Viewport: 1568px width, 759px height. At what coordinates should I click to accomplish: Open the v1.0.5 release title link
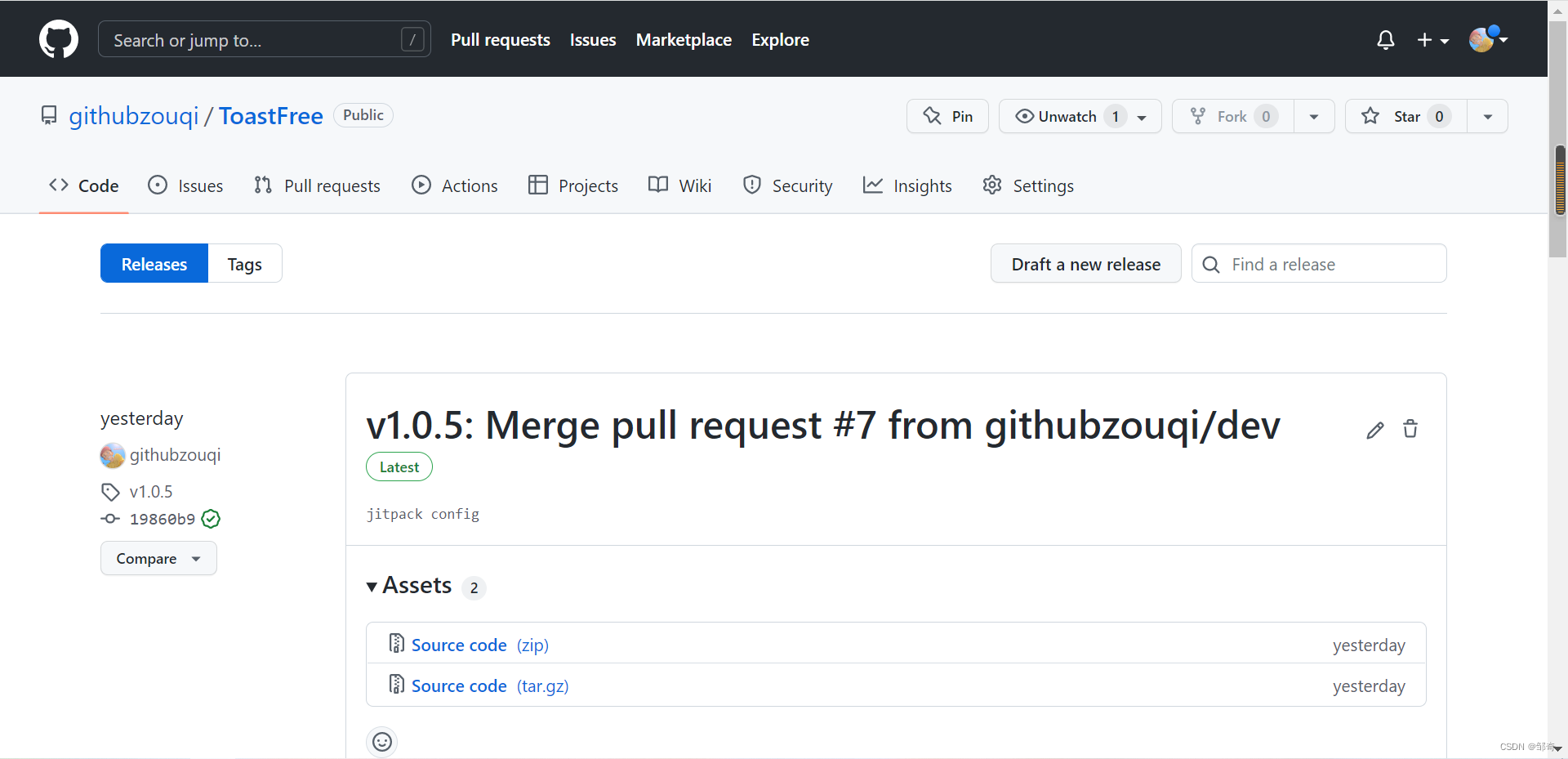point(823,426)
